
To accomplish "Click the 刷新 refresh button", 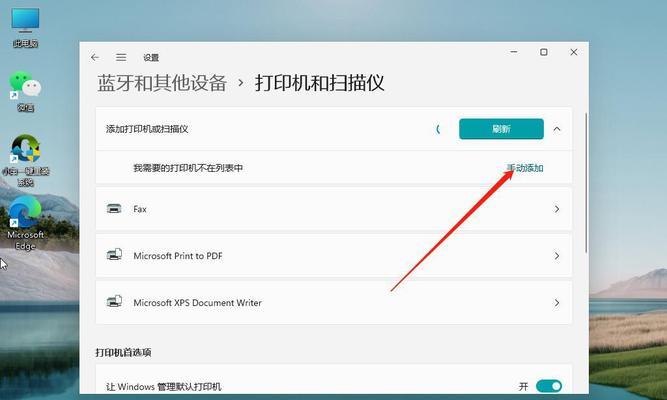I will 501,129.
